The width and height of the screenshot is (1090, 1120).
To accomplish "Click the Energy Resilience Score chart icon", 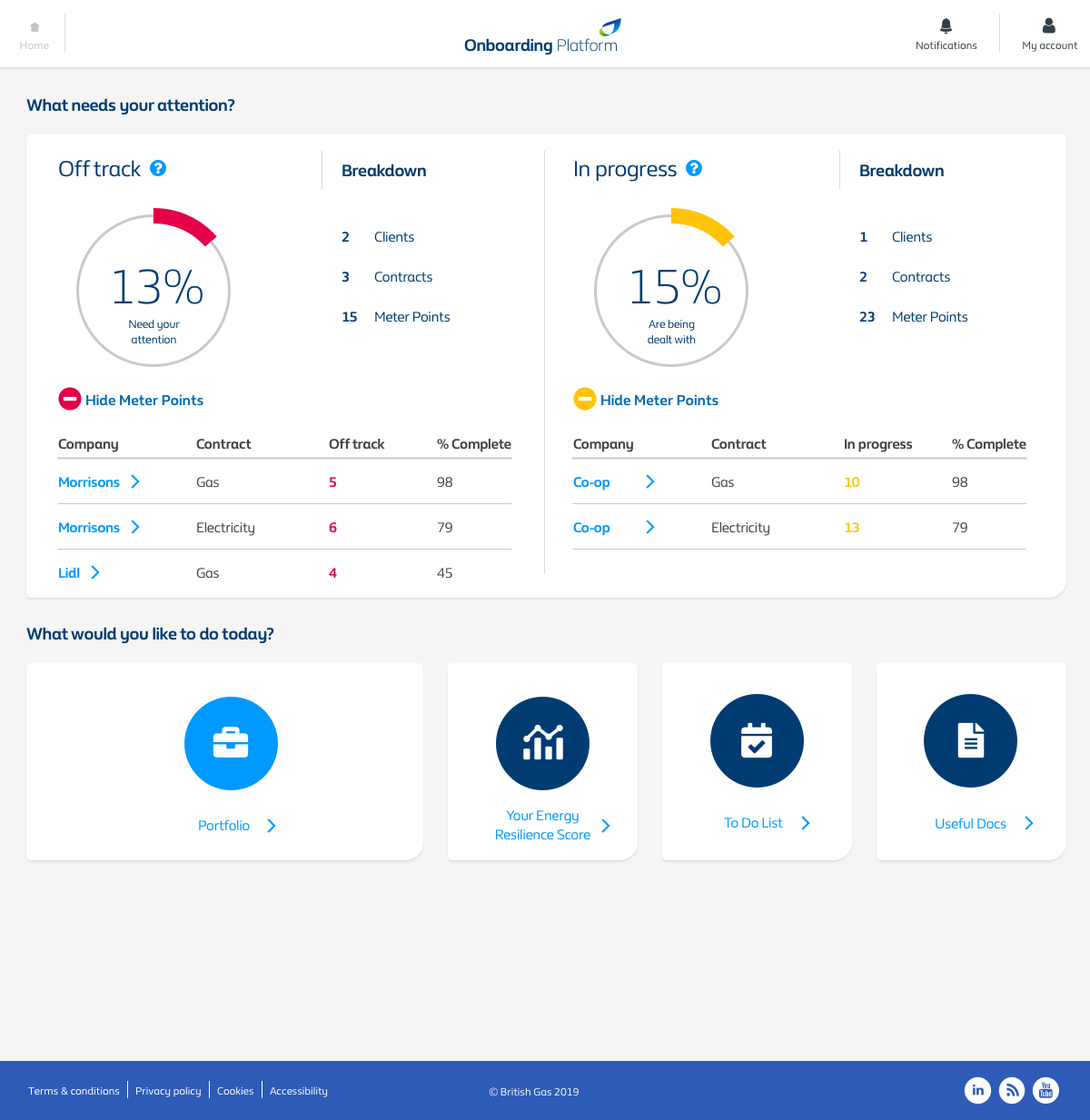I will pos(542,743).
